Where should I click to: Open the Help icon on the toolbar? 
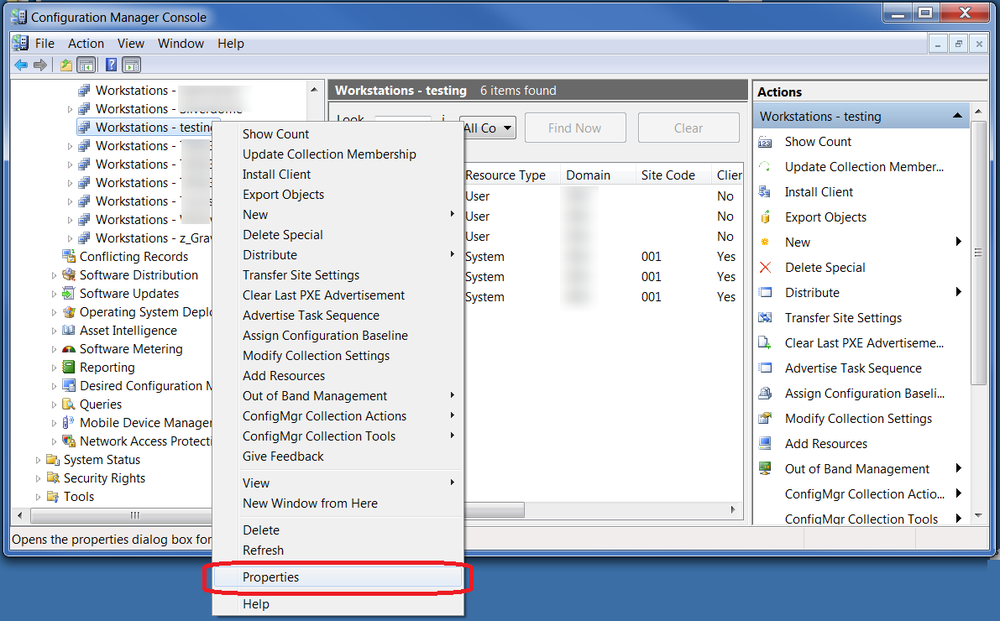111,64
